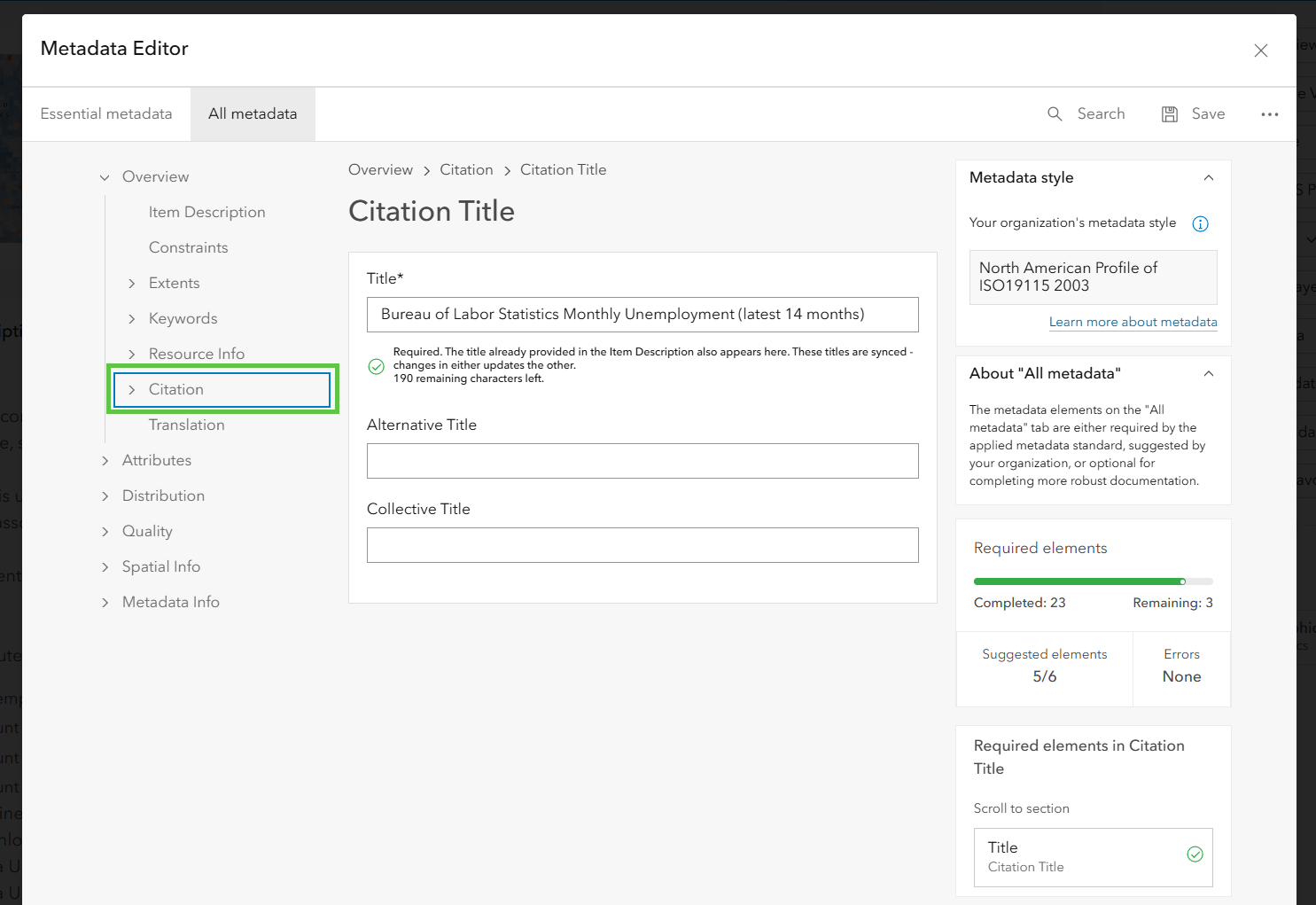Switch to the Essential metadata tab

coord(106,114)
